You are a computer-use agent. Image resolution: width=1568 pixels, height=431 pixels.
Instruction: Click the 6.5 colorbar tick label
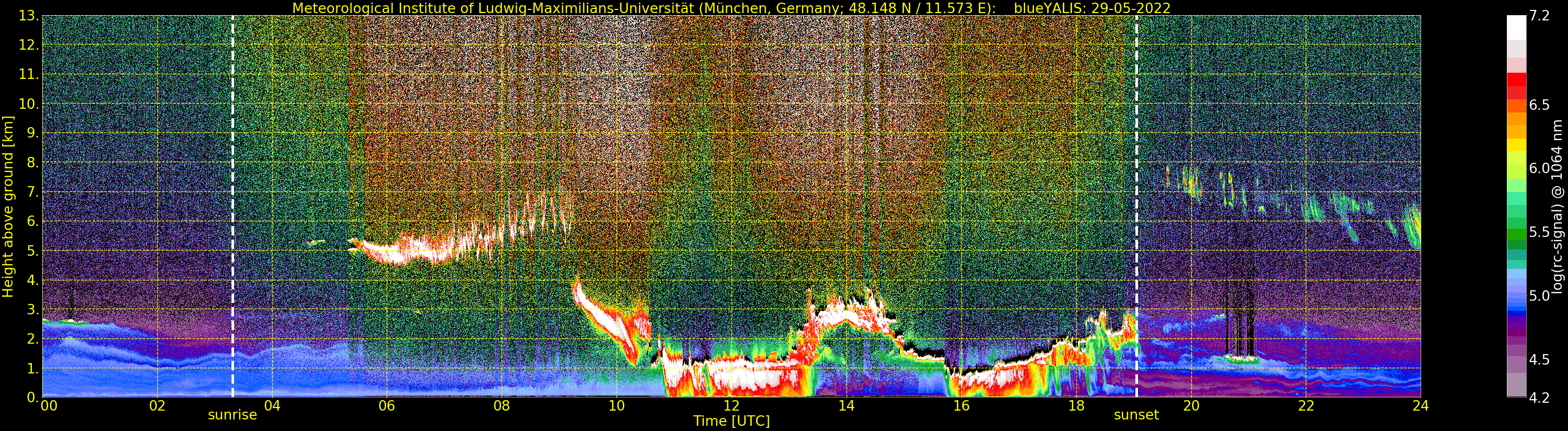(x=1539, y=105)
